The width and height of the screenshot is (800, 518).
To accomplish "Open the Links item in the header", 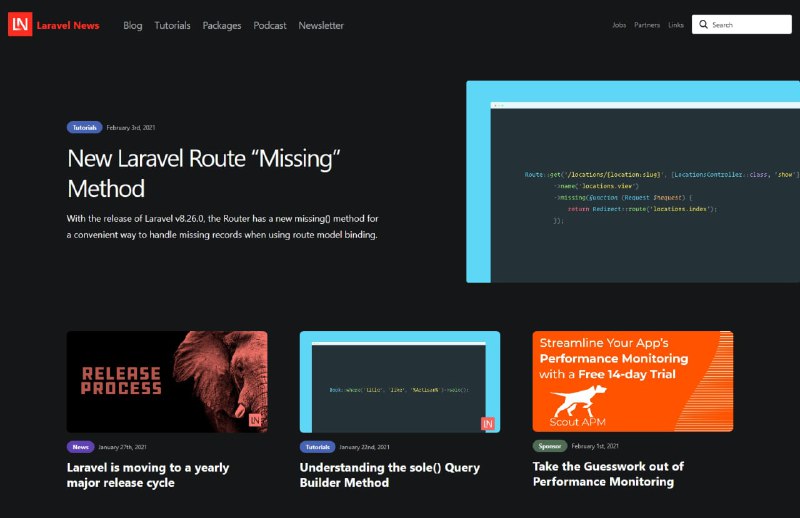I will tap(676, 25).
